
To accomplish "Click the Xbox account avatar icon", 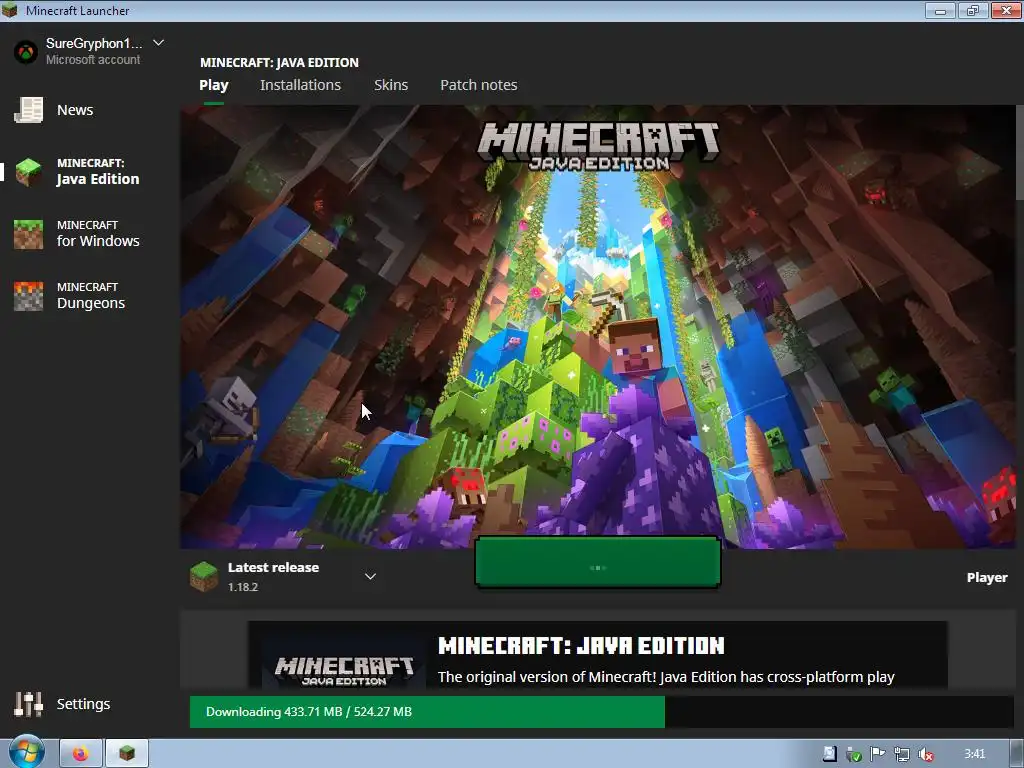I will pos(26,52).
